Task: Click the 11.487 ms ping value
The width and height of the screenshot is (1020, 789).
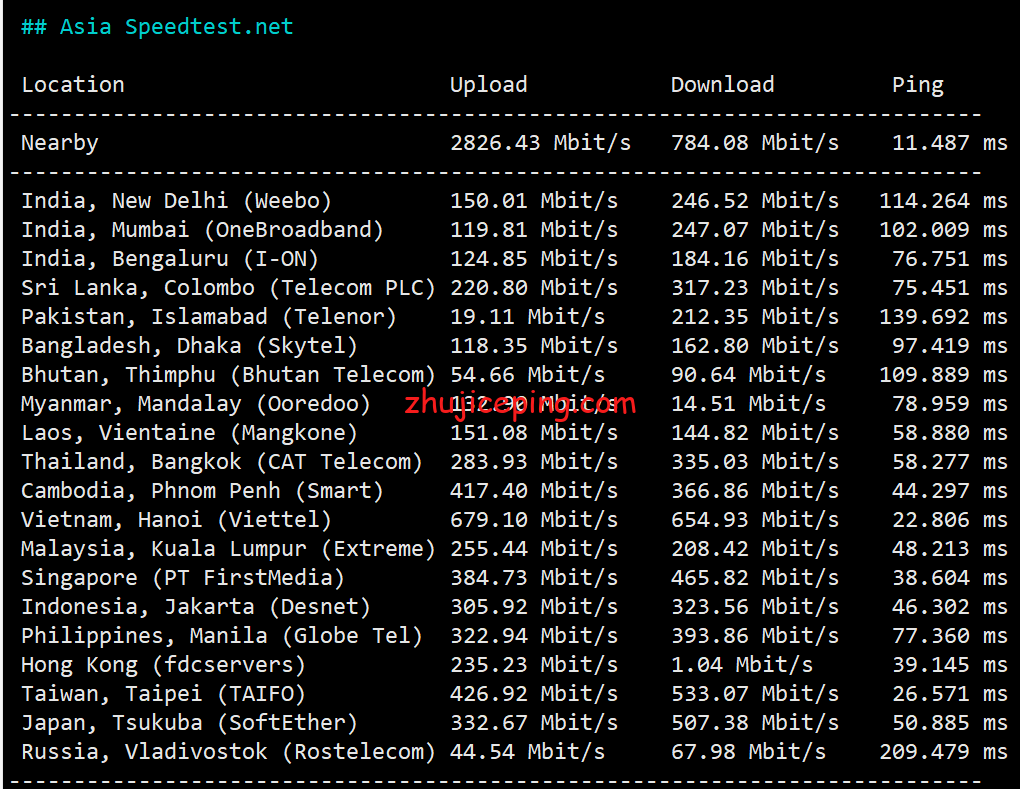Action: [950, 143]
